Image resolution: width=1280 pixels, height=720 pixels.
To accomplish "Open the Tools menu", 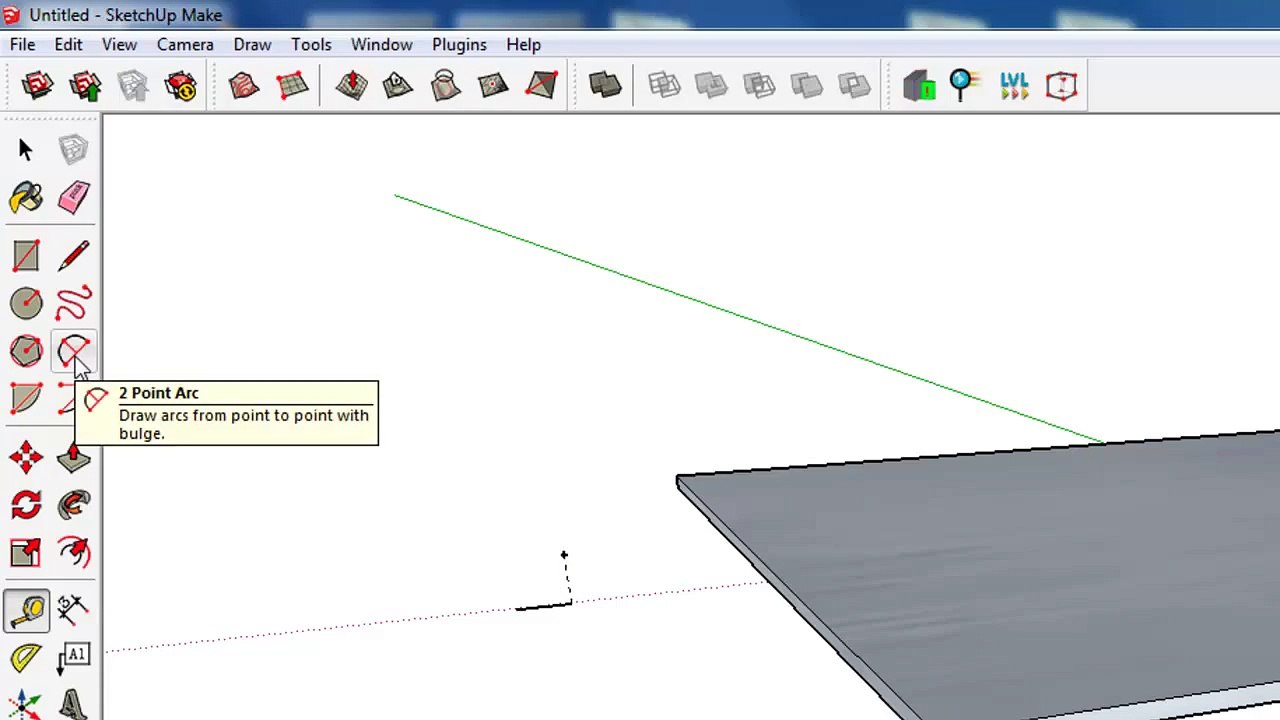I will pyautogui.click(x=311, y=45).
